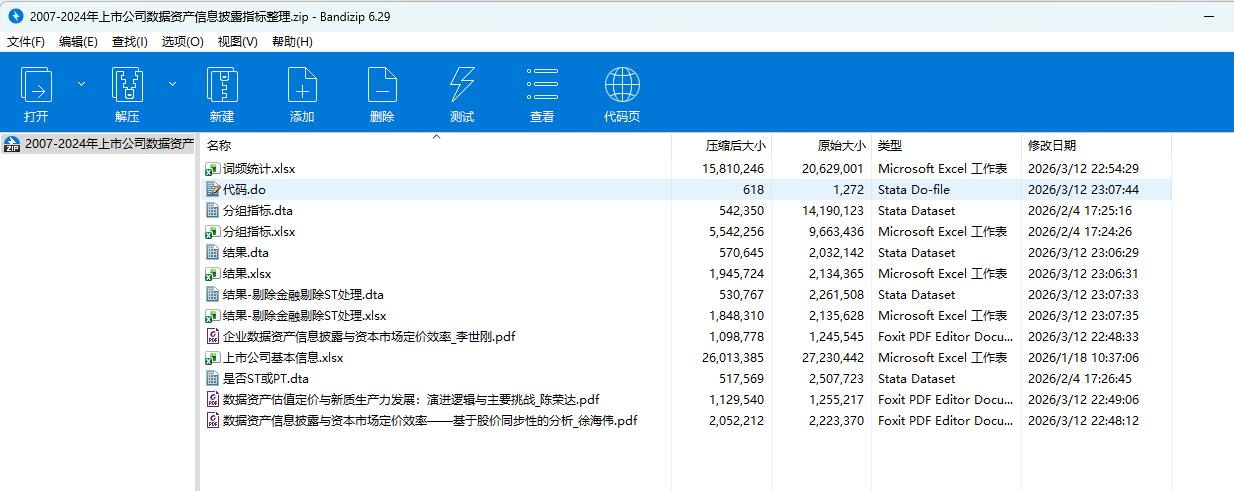Select file name 代码.do
The height and width of the screenshot is (491, 1234).
point(244,190)
